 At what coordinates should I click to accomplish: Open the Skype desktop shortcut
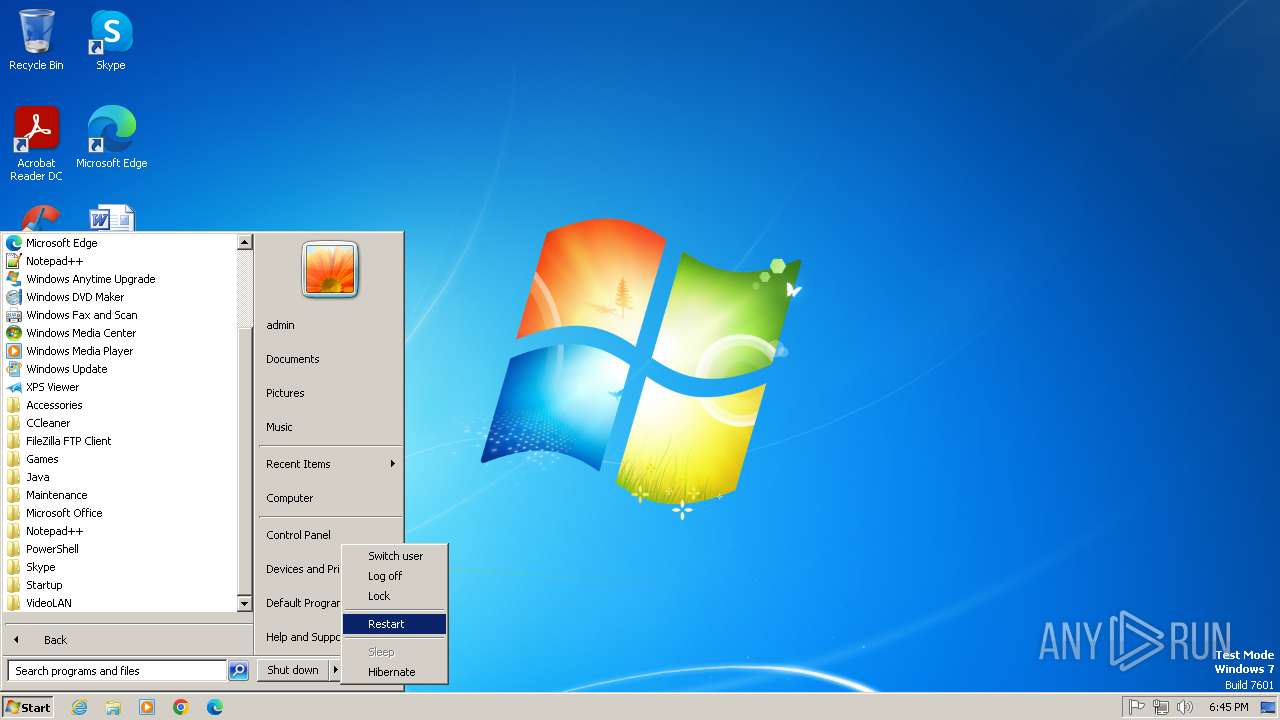point(111,40)
